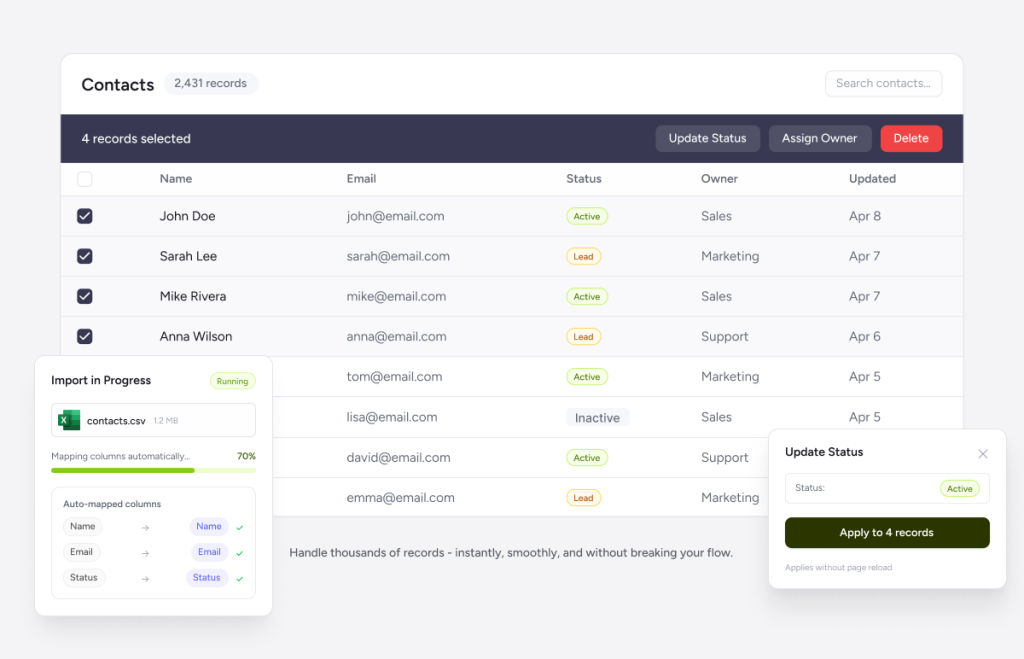The width and height of the screenshot is (1024, 659).
Task: Click the Sarah Lee name cell
Action: click(x=188, y=256)
